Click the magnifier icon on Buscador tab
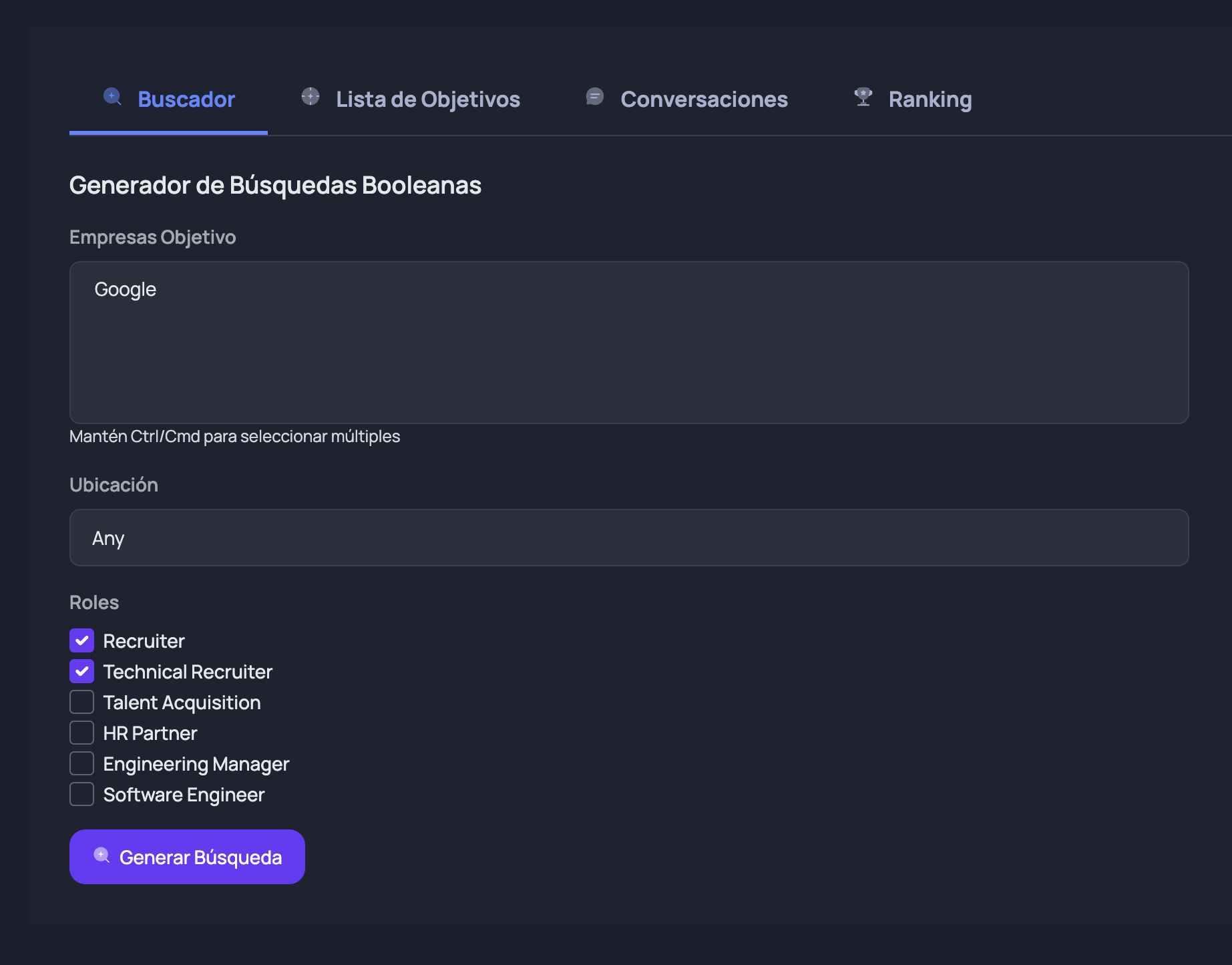1232x965 pixels. (112, 97)
